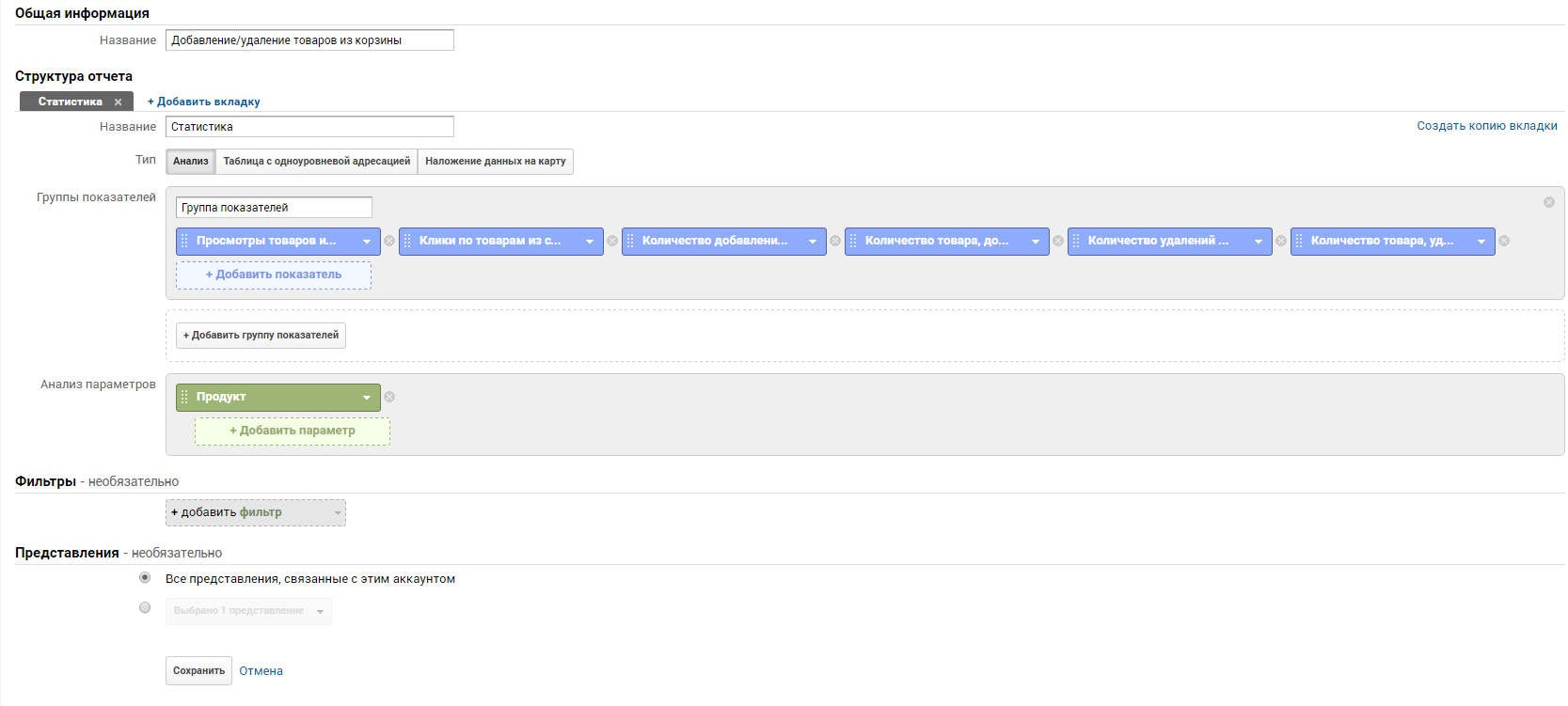Open the Количество товара, до... dropdown
This screenshot has height=706, width=1568.
pos(1036,242)
